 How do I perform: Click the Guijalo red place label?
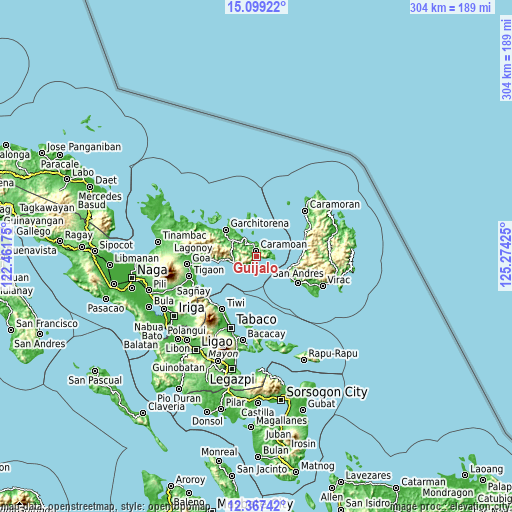[255, 268]
